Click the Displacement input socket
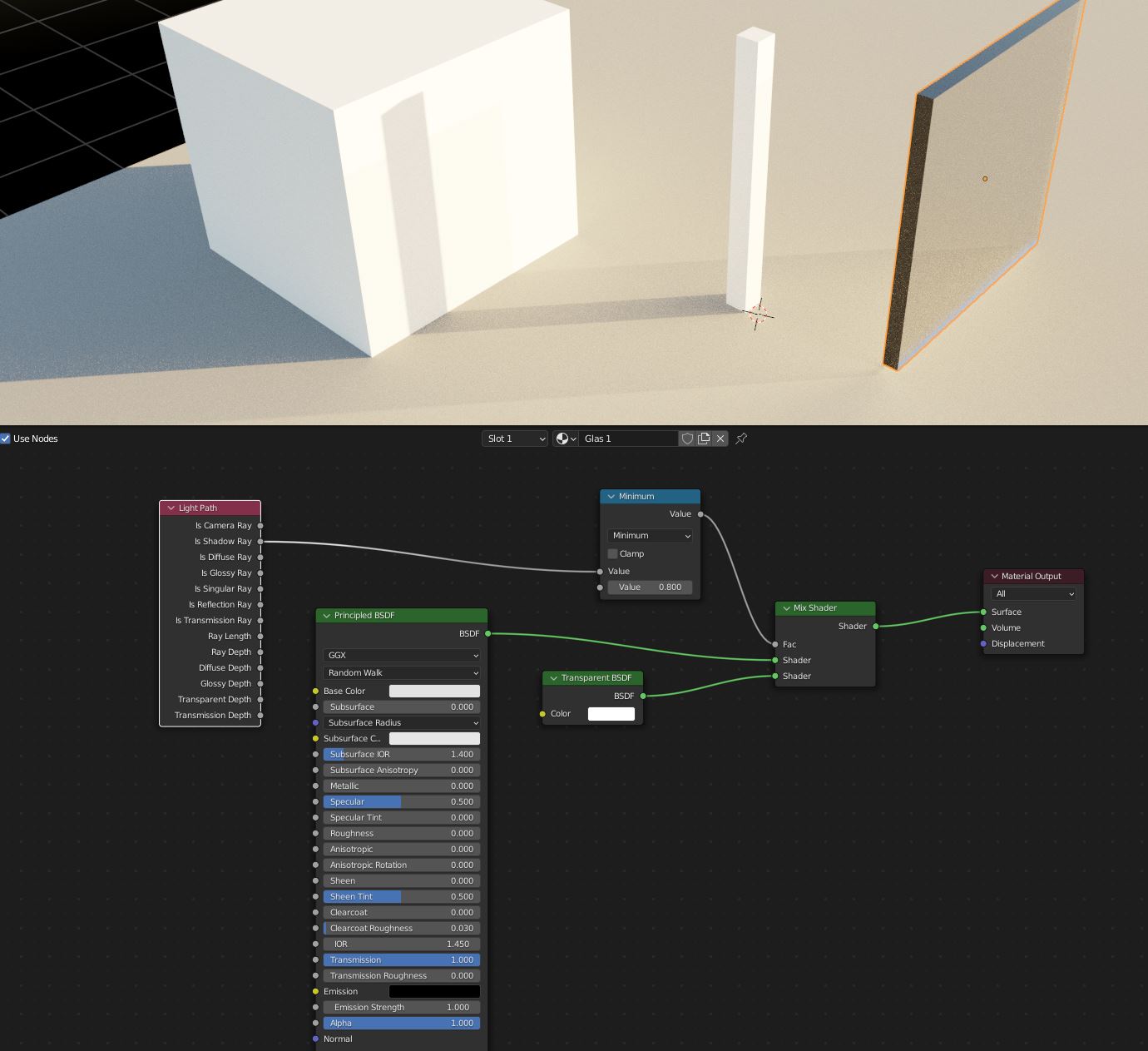1148x1051 pixels. point(983,644)
